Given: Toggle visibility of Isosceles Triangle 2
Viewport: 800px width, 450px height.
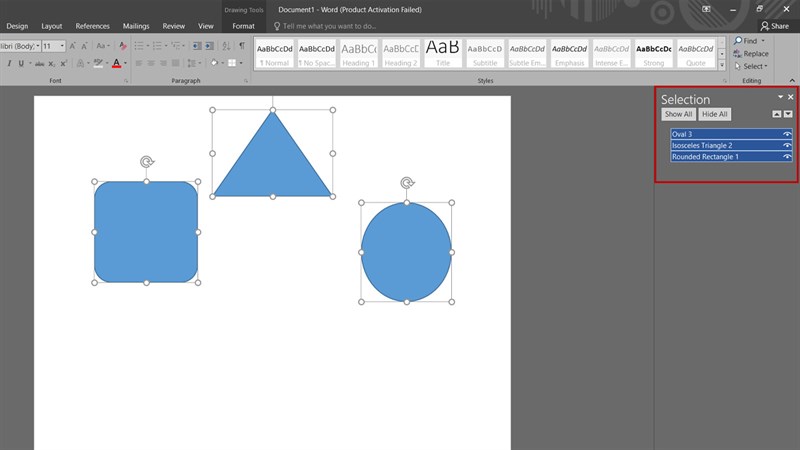Looking at the screenshot, I should pyautogui.click(x=787, y=145).
